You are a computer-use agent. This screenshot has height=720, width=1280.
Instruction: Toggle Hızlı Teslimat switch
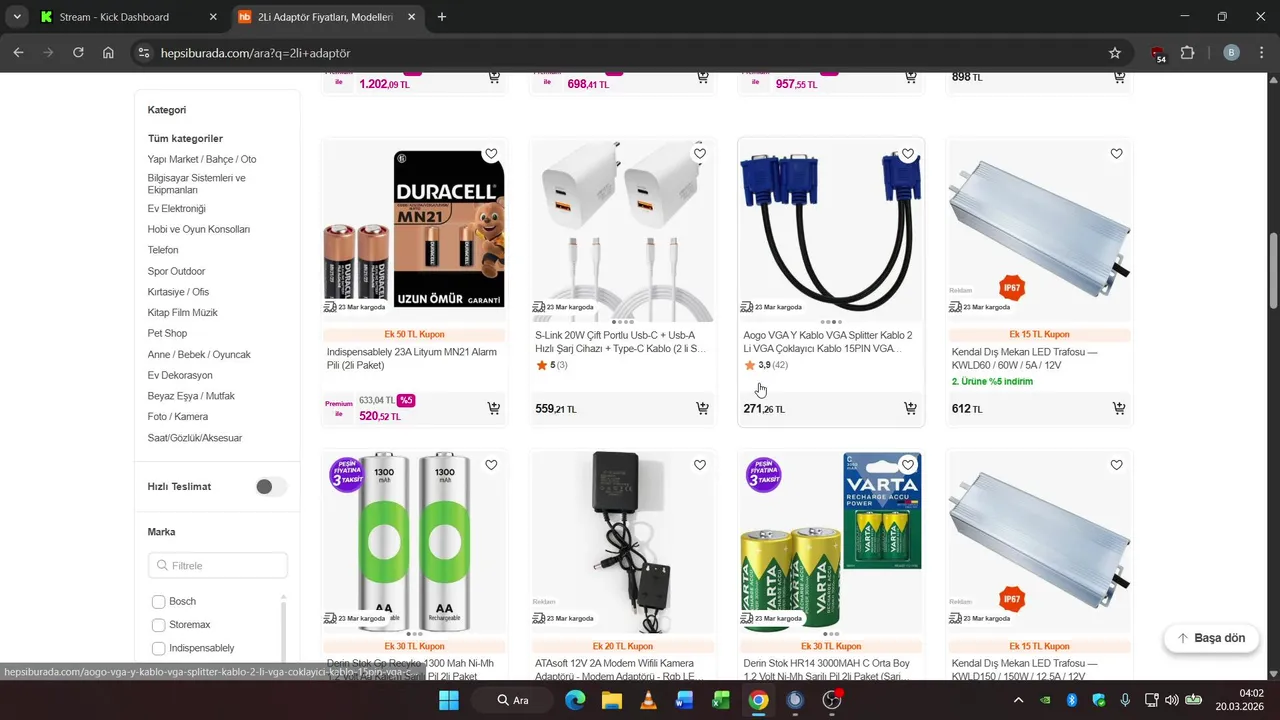(x=270, y=486)
